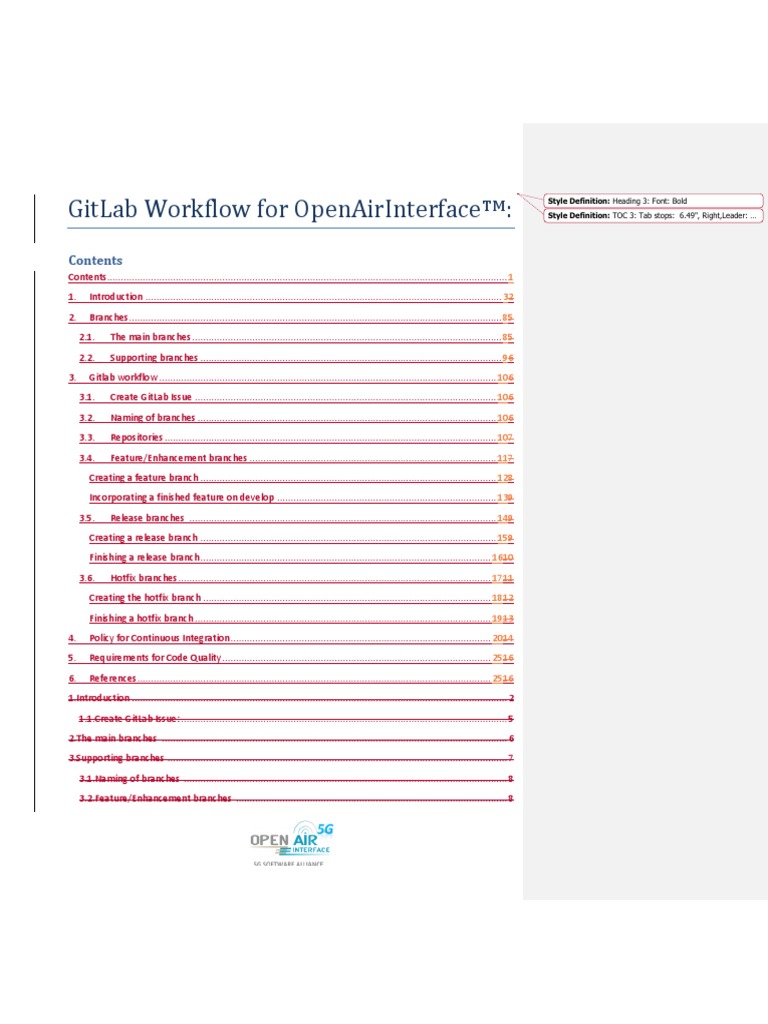Open '2.2. Supporting branches' entry
The height and width of the screenshot is (1024, 768).
pos(296,358)
